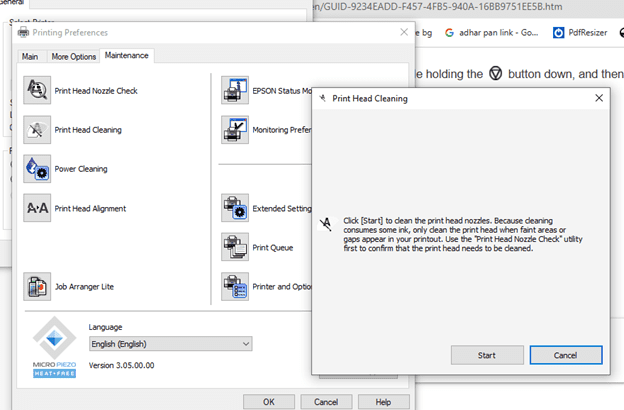Open Help in Printing Preferences

pos(383,402)
